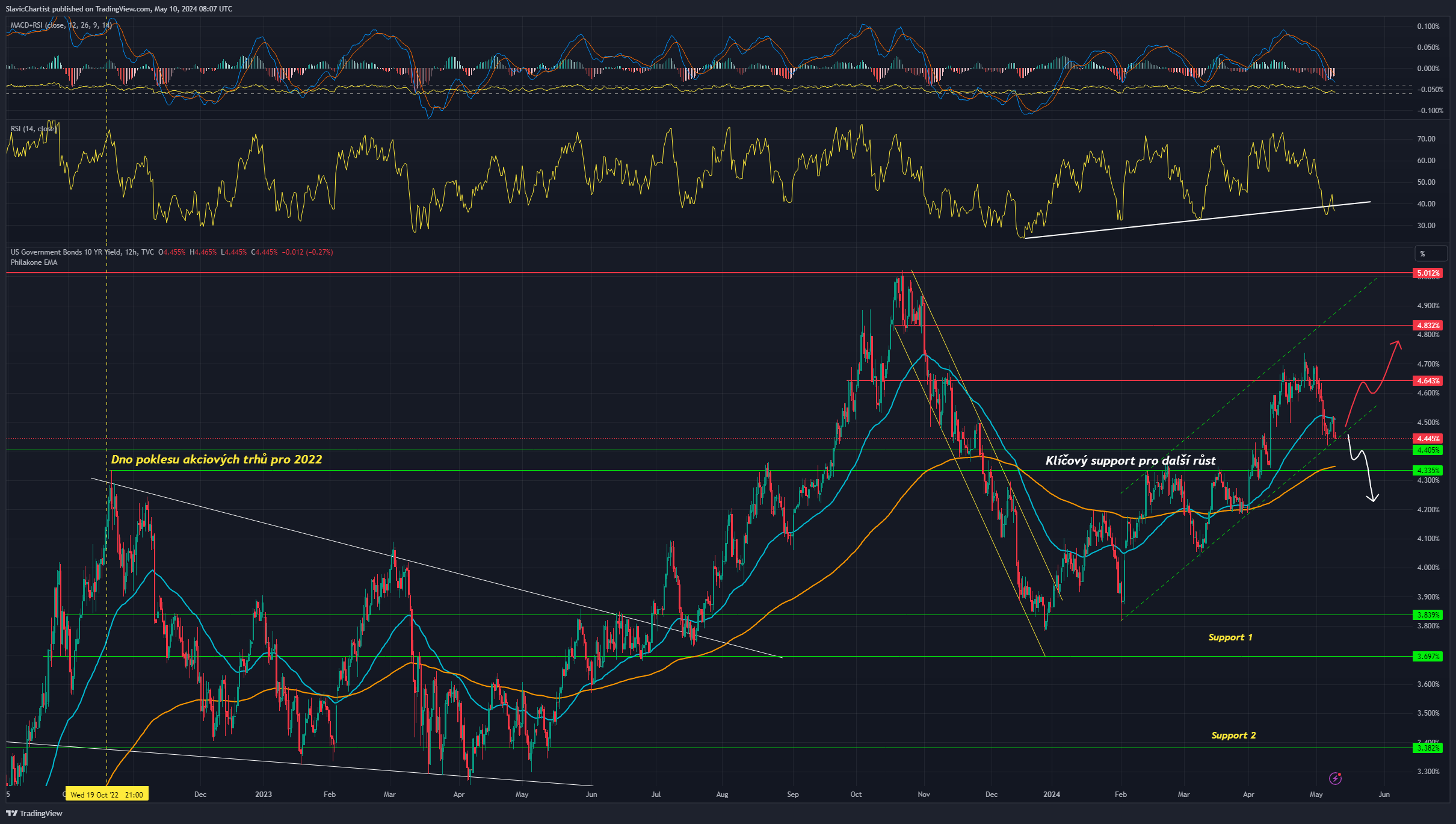Open the TradingView logo at bottom left
Screen dimensions: 1456x824
click(34, 813)
